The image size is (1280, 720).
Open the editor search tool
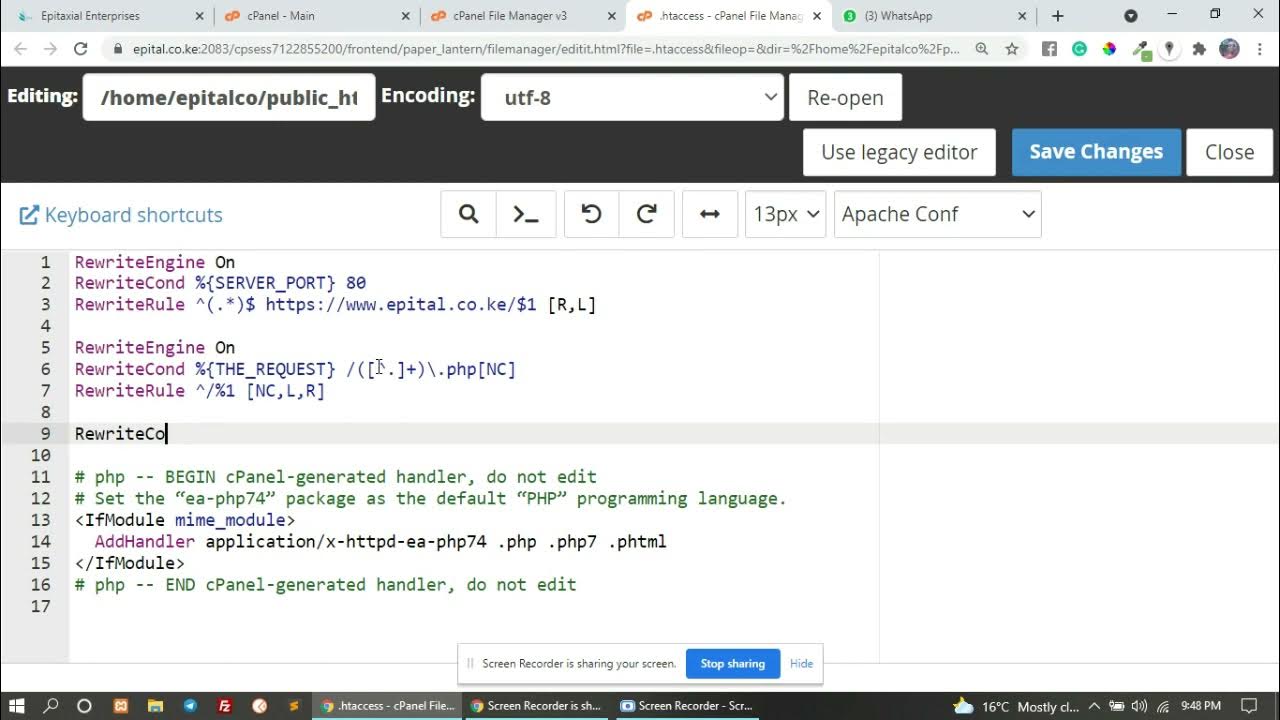click(468, 214)
